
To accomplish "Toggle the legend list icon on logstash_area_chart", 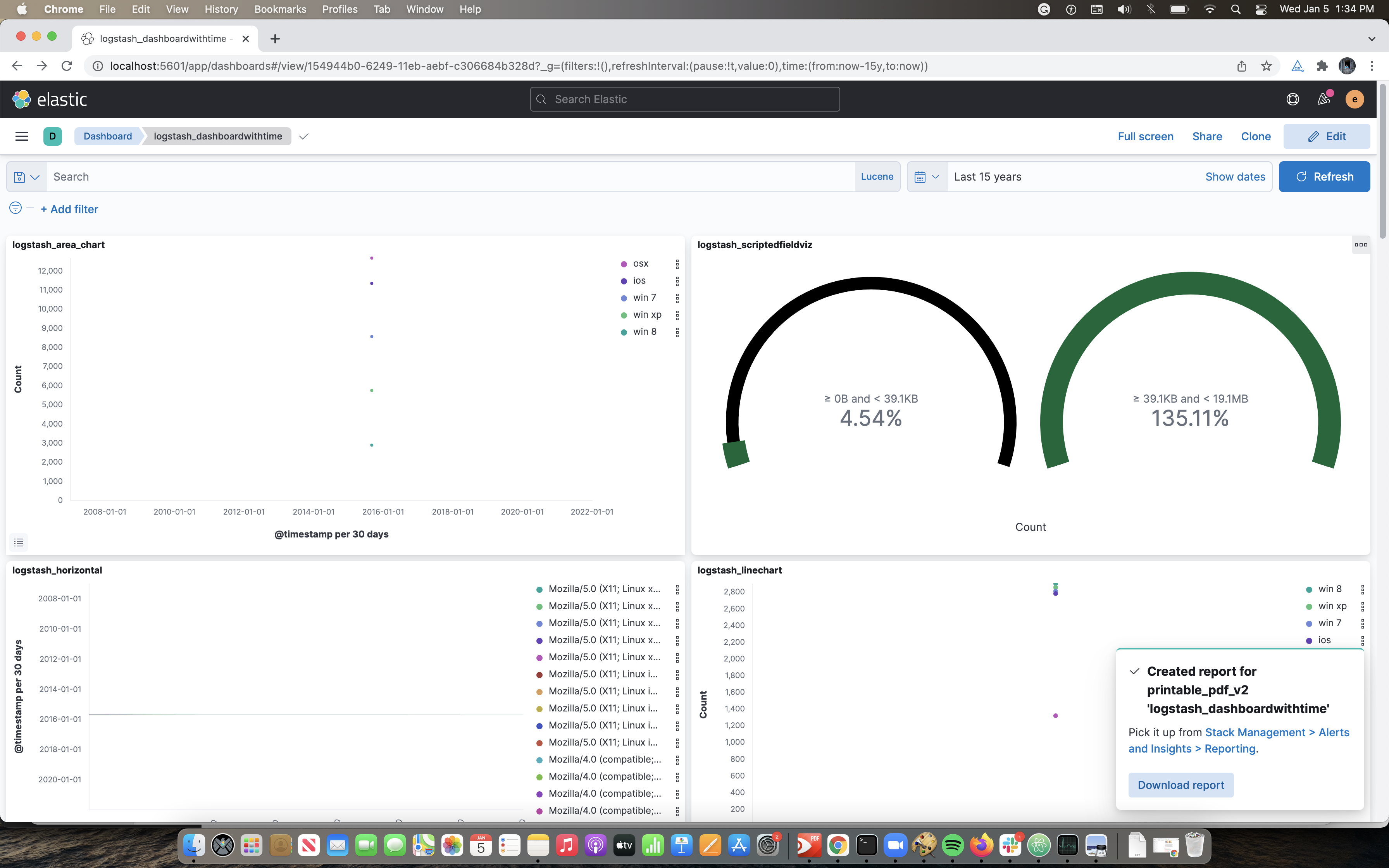I will [18, 542].
